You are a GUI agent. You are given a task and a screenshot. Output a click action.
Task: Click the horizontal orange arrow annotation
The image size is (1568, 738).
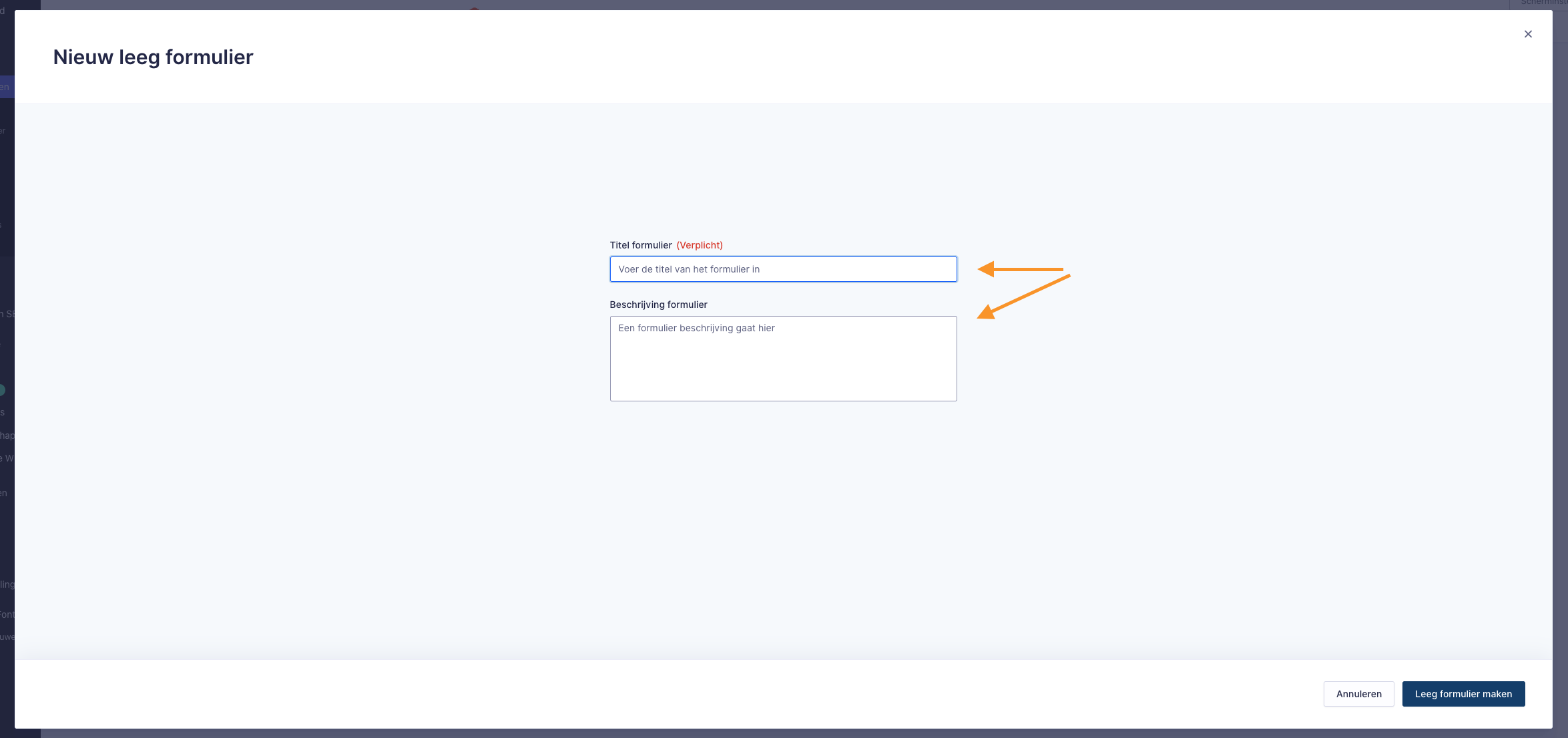click(x=1020, y=269)
